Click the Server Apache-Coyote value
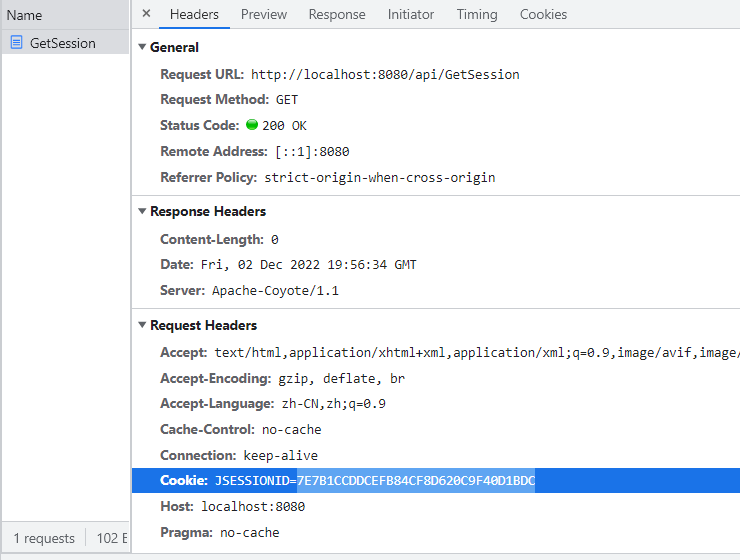 click(x=275, y=290)
